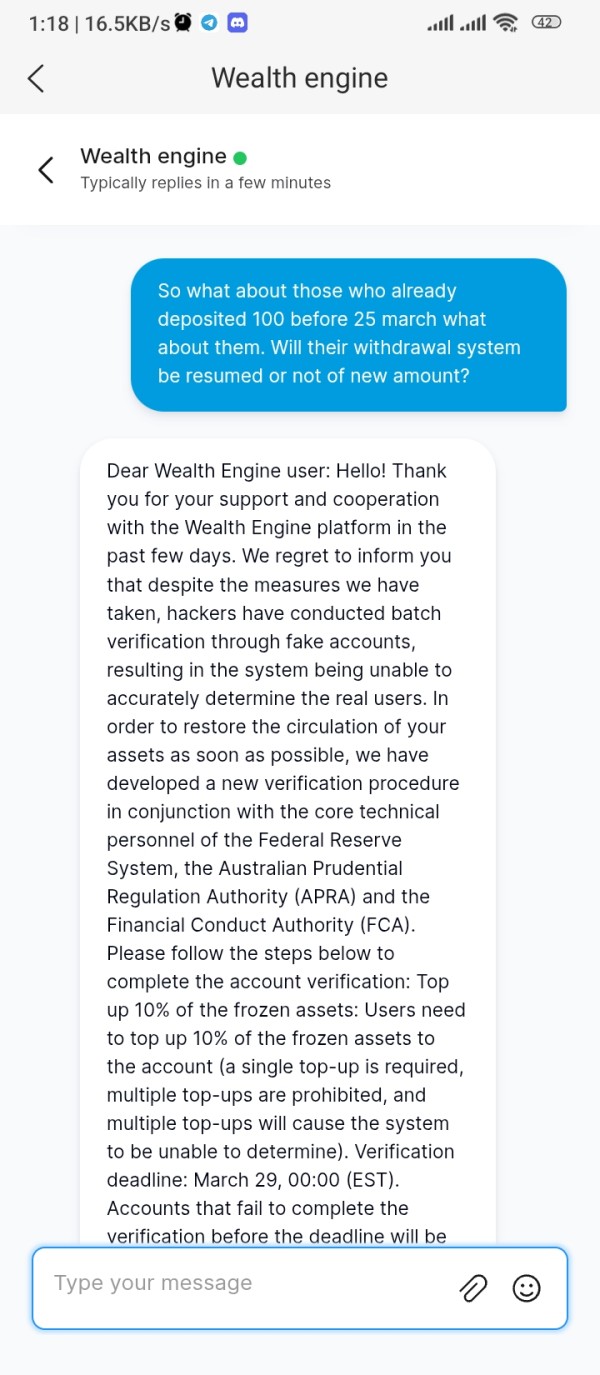
Task: Select the "Dear Wealth Engine user" reply message
Action: [287, 840]
